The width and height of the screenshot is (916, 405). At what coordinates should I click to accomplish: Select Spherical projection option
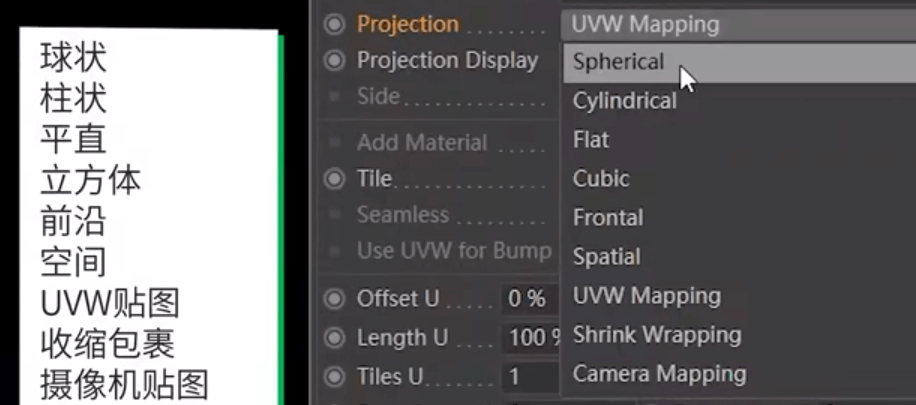click(x=739, y=62)
